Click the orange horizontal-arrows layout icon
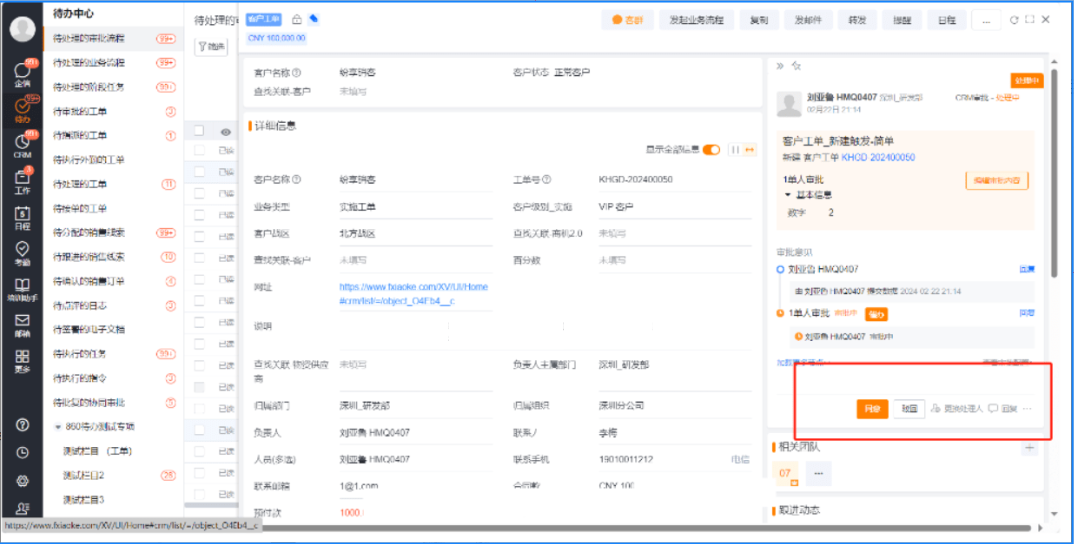The width and height of the screenshot is (1074, 544). [749, 149]
